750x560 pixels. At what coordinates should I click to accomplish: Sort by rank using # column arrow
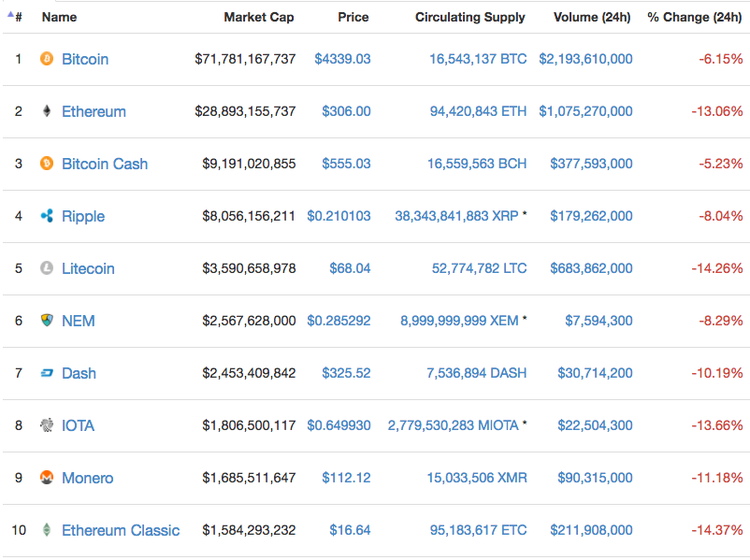(15, 17)
